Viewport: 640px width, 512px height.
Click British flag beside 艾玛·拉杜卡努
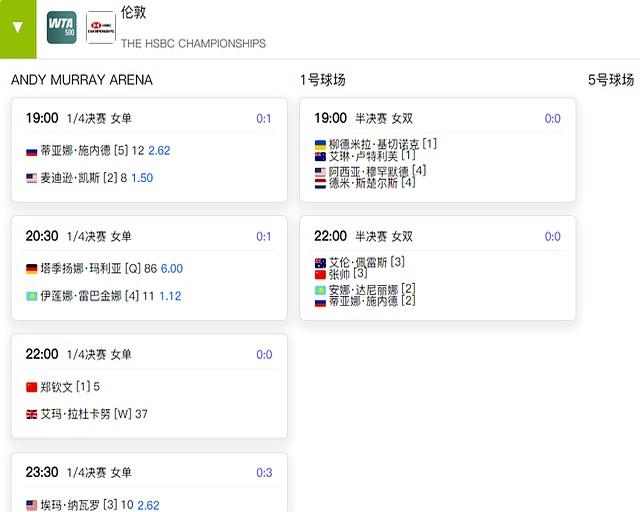(31, 414)
